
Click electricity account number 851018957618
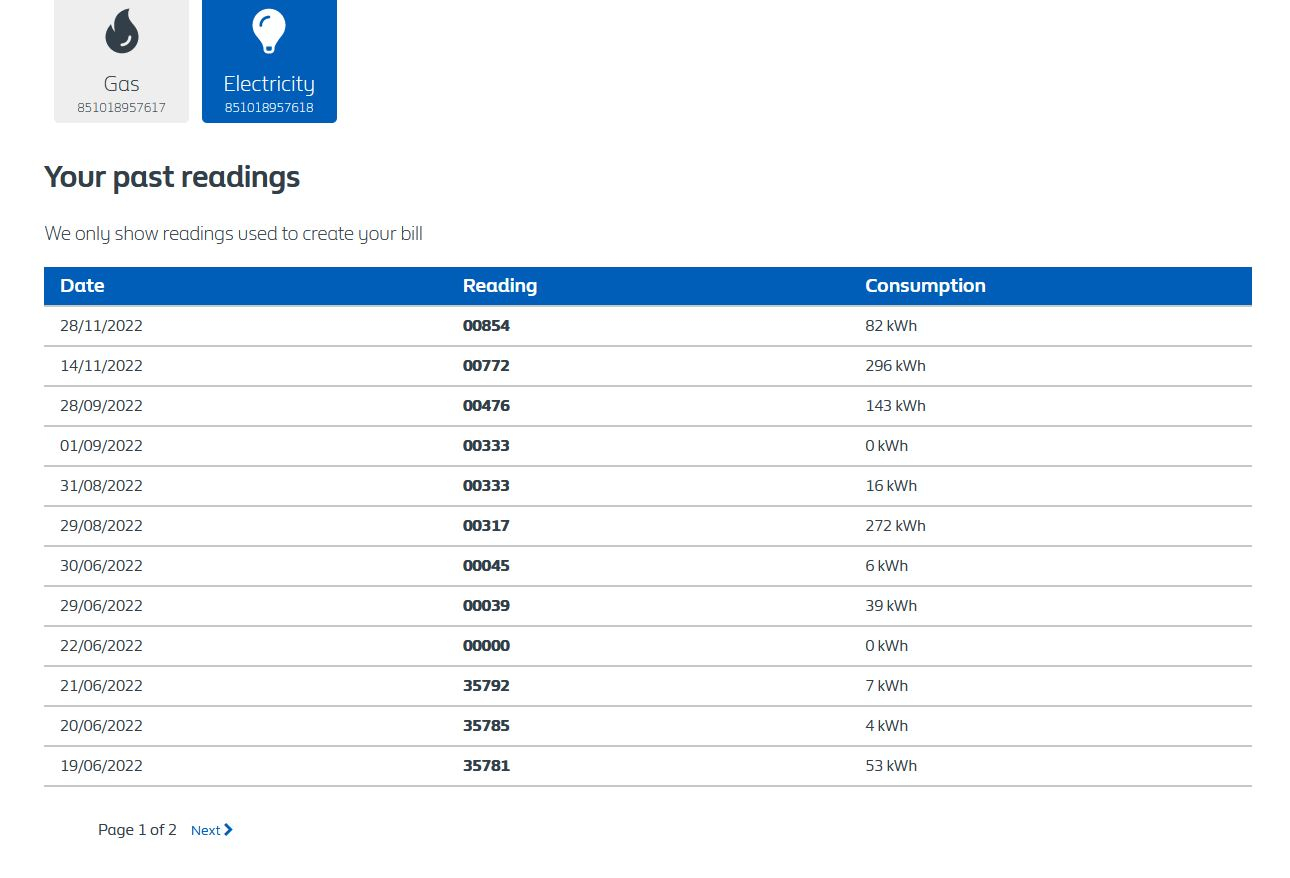coord(269,108)
